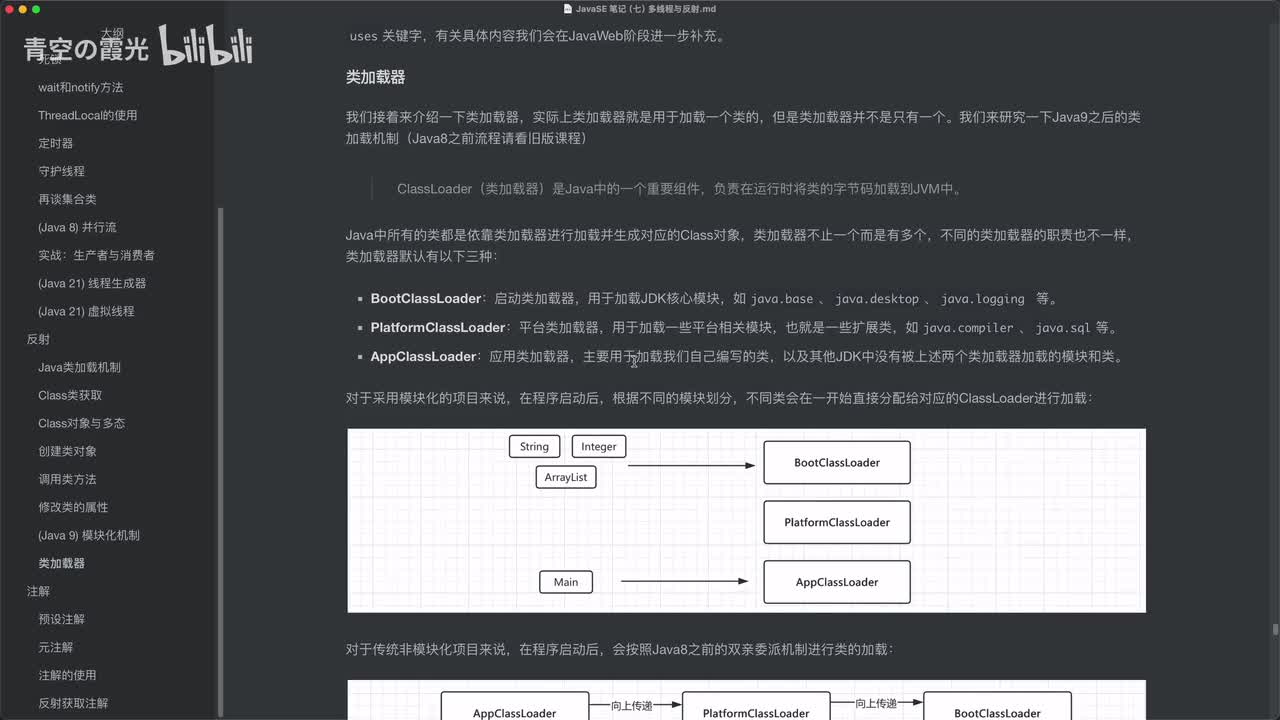
Task: Jump to the '守护线程' section
Action: [62, 171]
